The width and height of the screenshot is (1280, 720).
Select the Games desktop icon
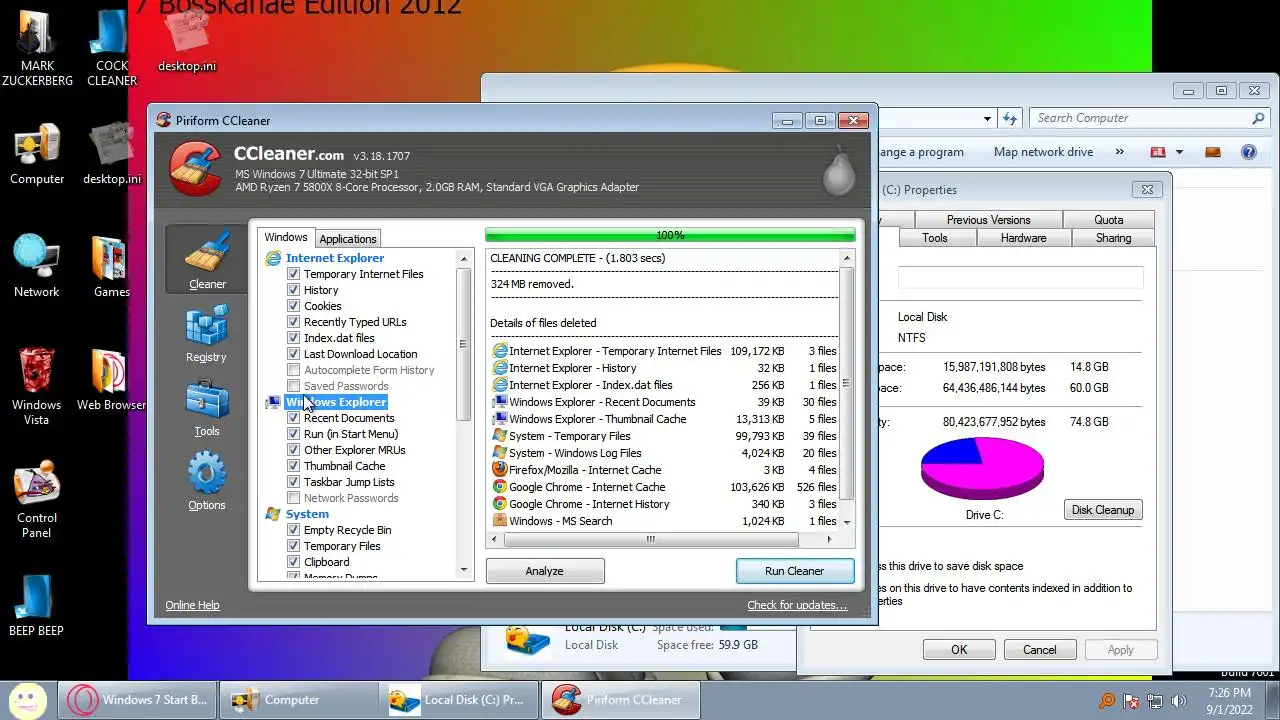coord(111,267)
